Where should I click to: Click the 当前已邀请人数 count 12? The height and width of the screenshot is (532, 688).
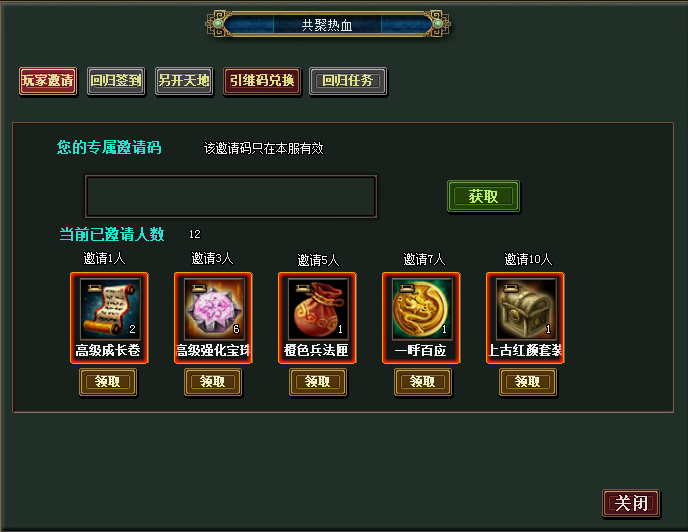[x=194, y=234]
